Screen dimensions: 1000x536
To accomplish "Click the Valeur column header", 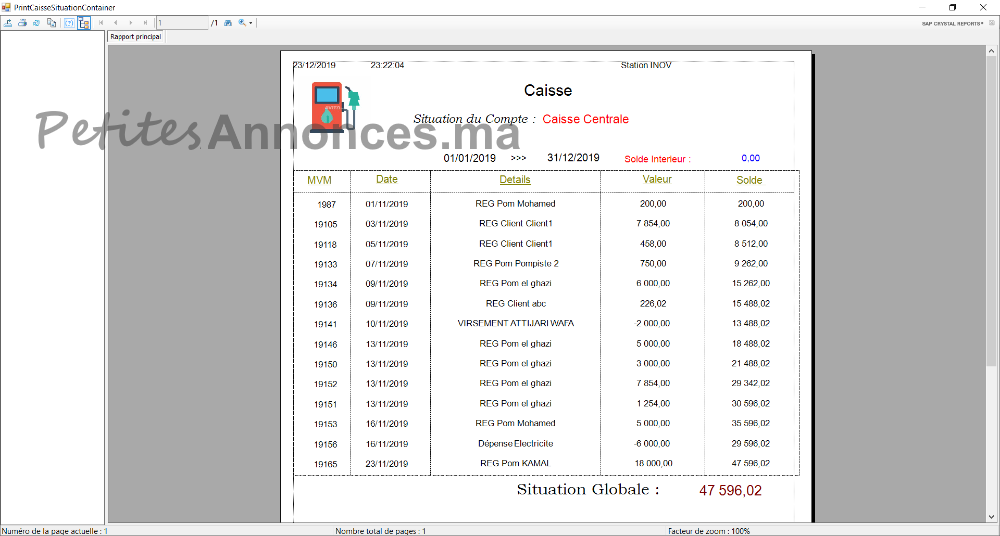I will point(657,180).
